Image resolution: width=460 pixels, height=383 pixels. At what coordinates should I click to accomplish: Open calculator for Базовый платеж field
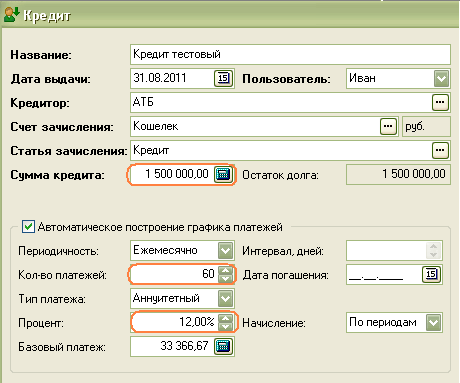pos(223,346)
